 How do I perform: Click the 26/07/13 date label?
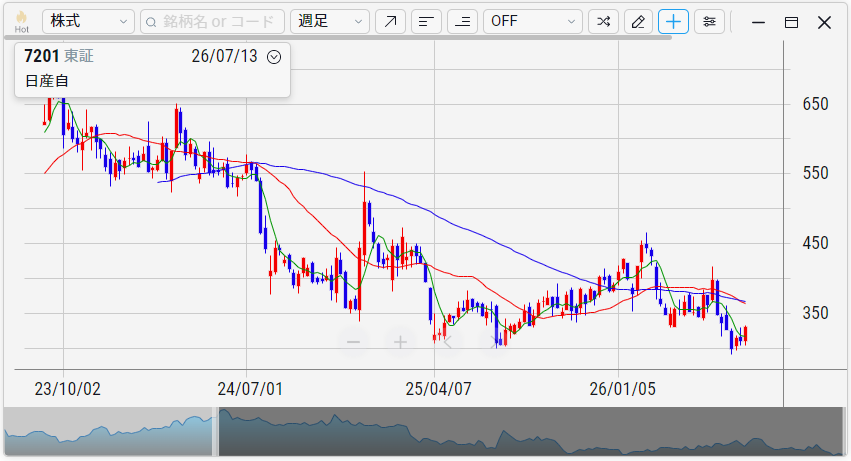pos(224,56)
